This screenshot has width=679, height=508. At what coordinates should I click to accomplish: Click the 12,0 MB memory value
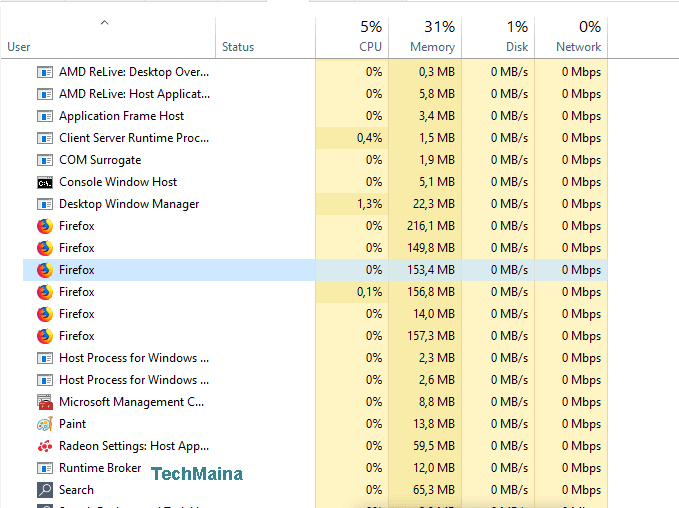click(434, 468)
